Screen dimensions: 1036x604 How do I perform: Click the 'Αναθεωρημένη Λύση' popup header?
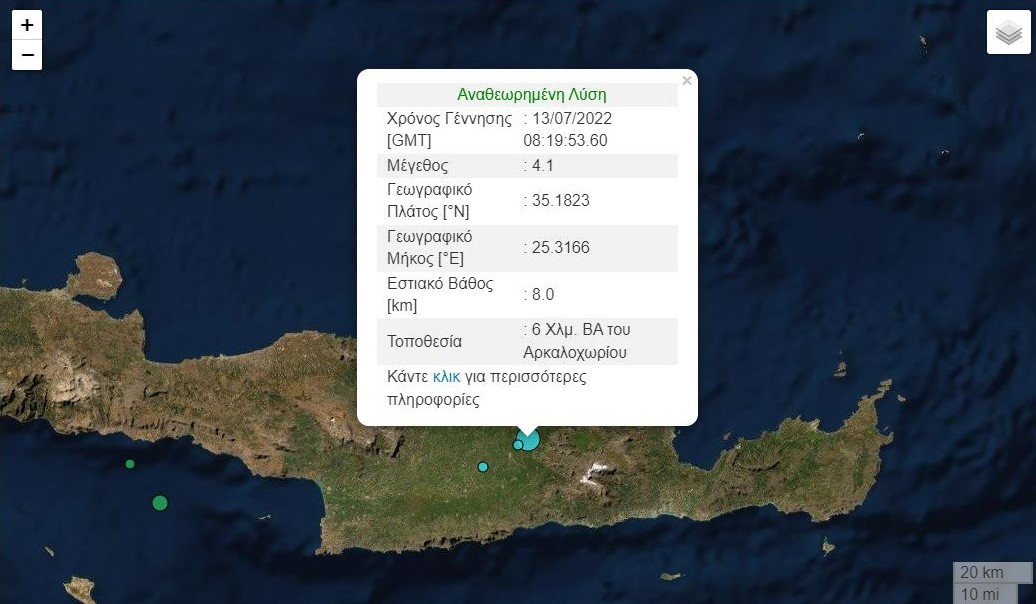(531, 95)
